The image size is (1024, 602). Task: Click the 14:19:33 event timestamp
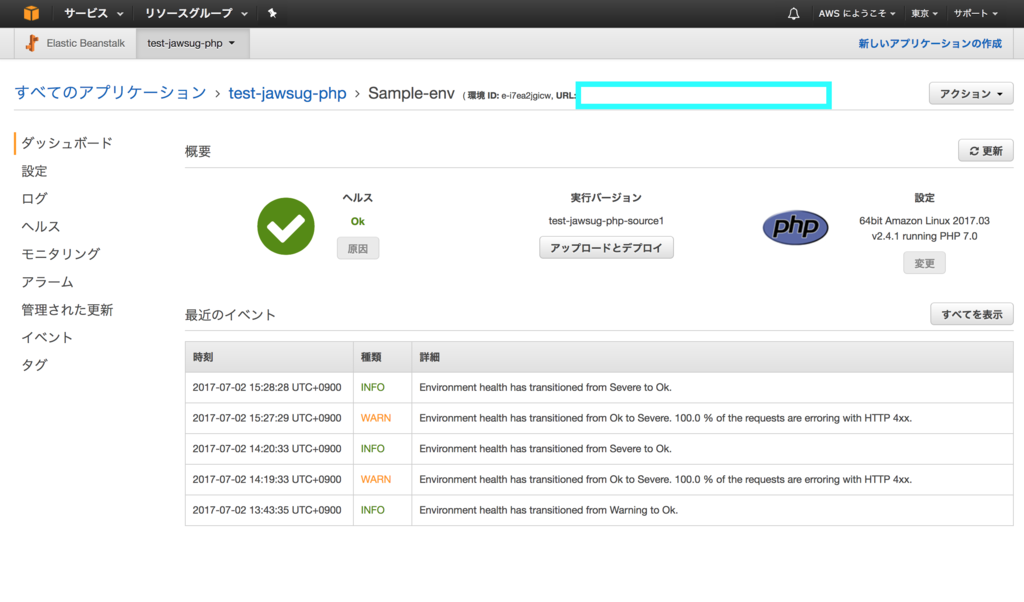266,479
